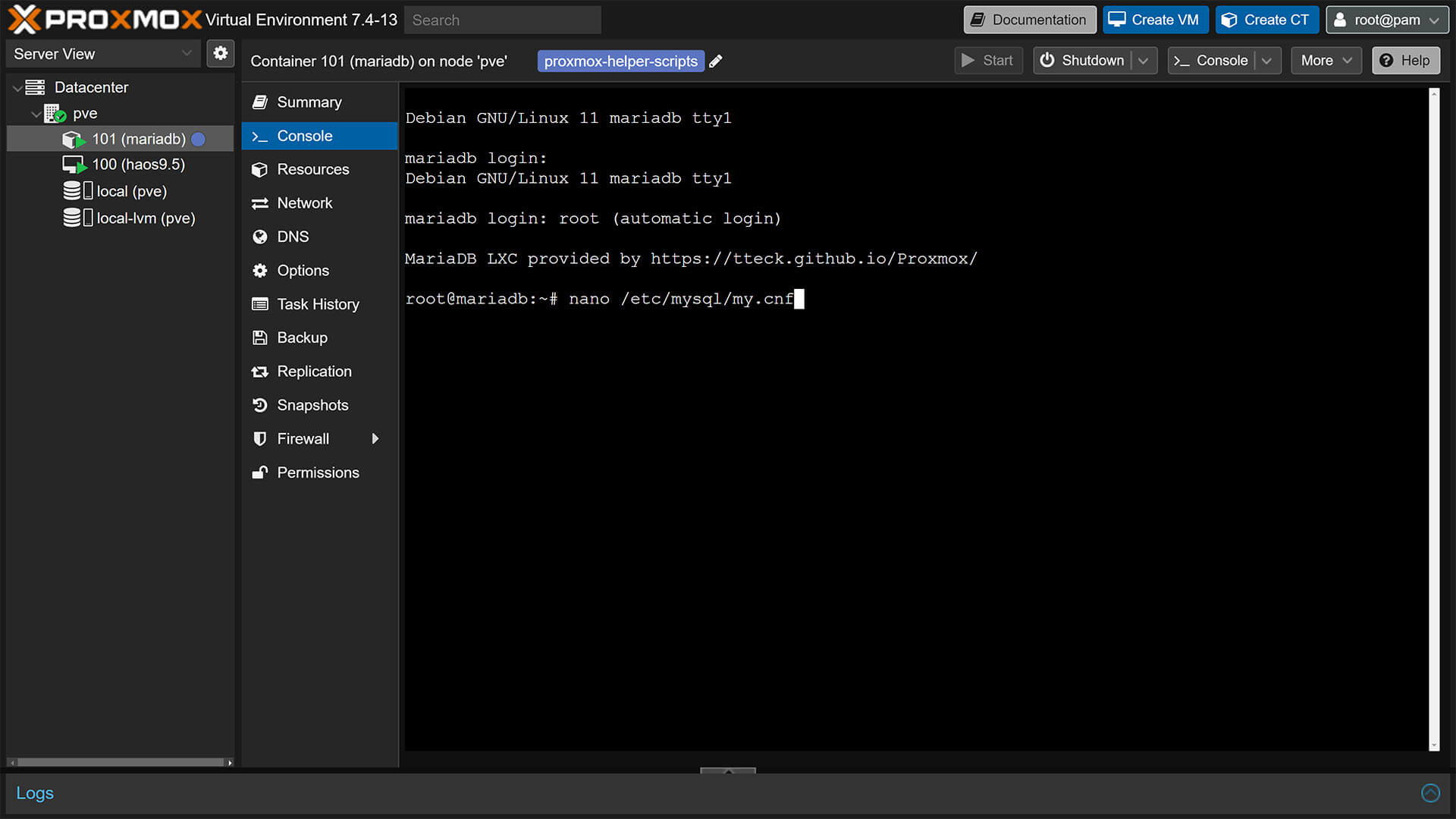Select the Network sidebar icon

click(260, 202)
